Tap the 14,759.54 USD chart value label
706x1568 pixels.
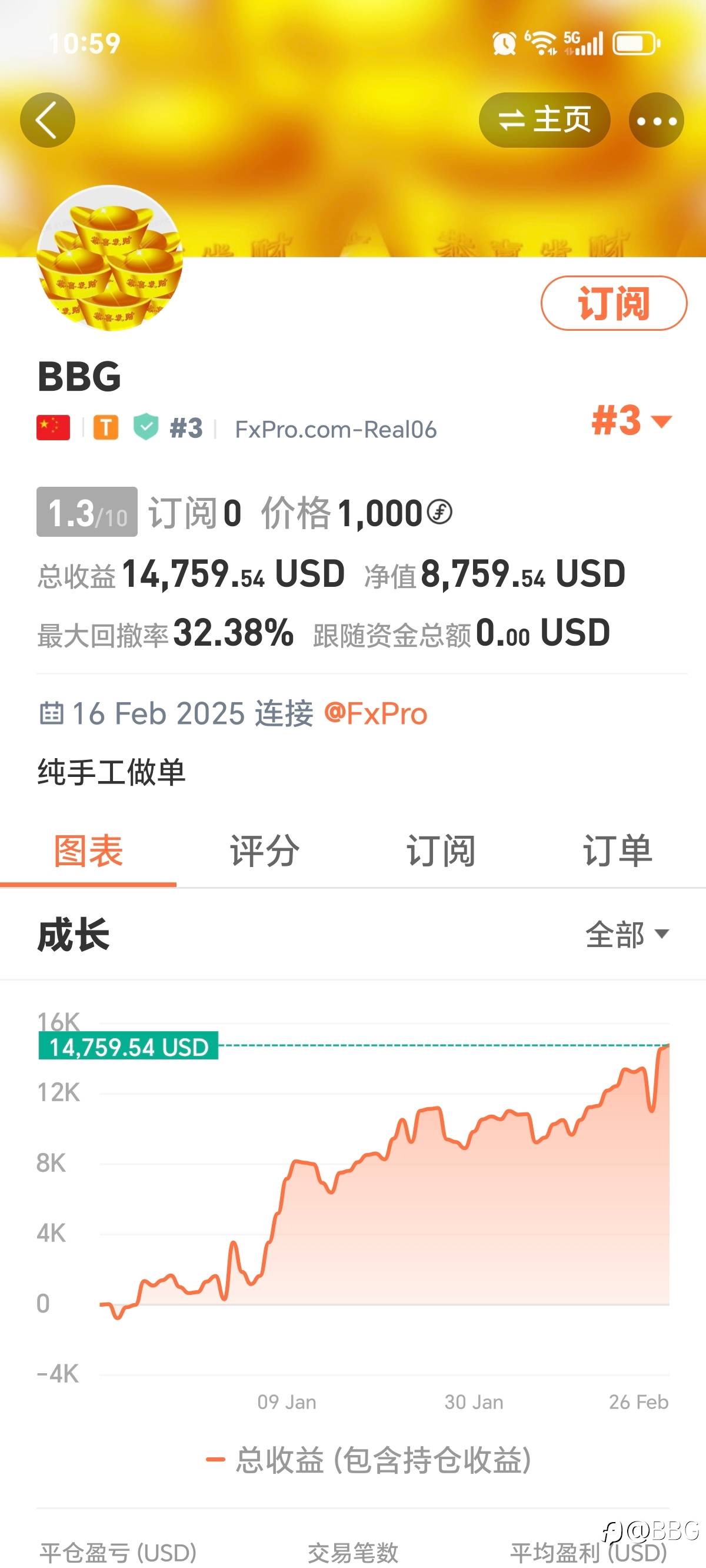(x=128, y=1047)
